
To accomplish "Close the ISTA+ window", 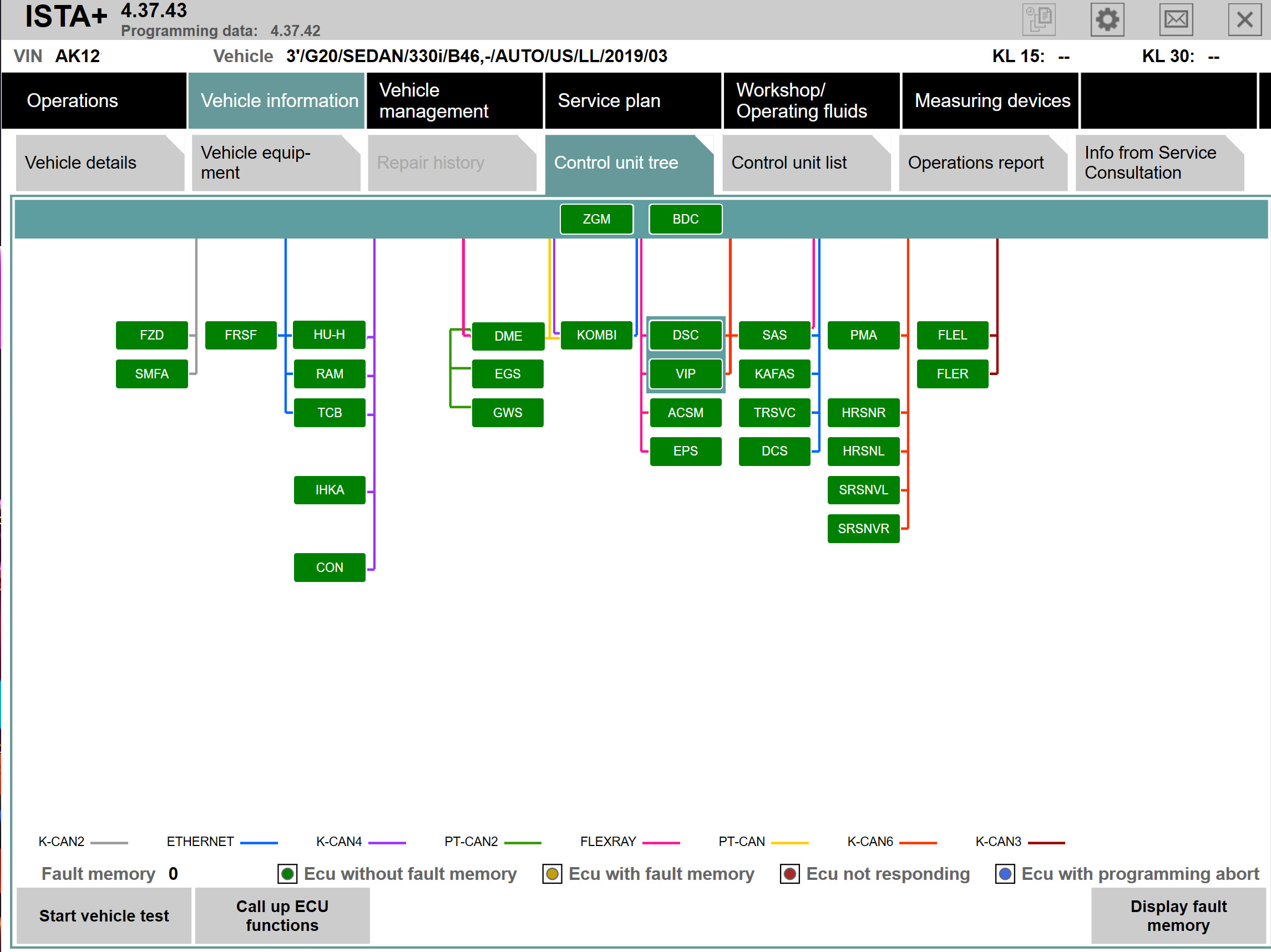I will (x=1244, y=19).
